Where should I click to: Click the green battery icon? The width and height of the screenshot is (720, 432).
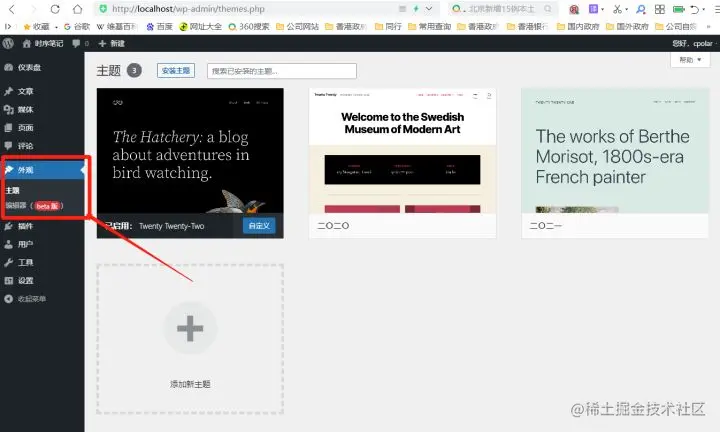[679, 9]
